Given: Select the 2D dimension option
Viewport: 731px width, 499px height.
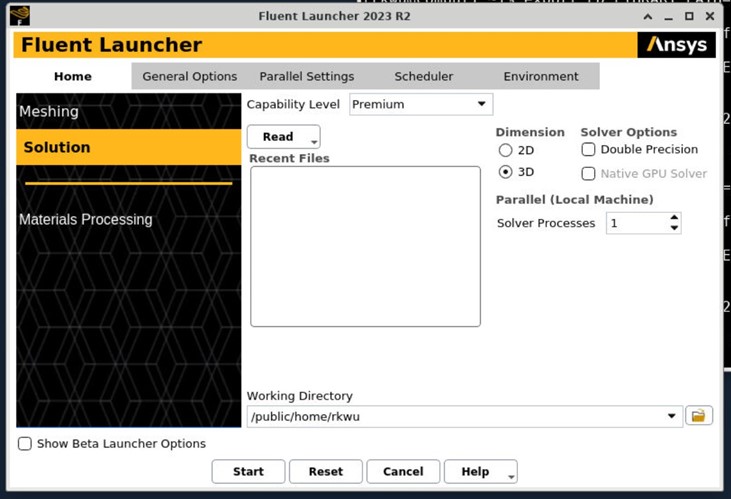Looking at the screenshot, I should pos(505,150).
